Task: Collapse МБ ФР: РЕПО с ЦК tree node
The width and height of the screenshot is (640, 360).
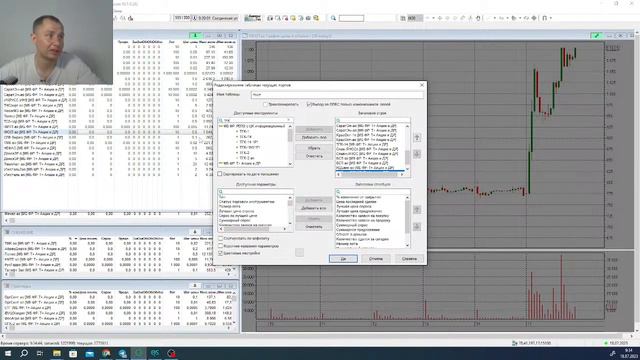Action: point(221,126)
